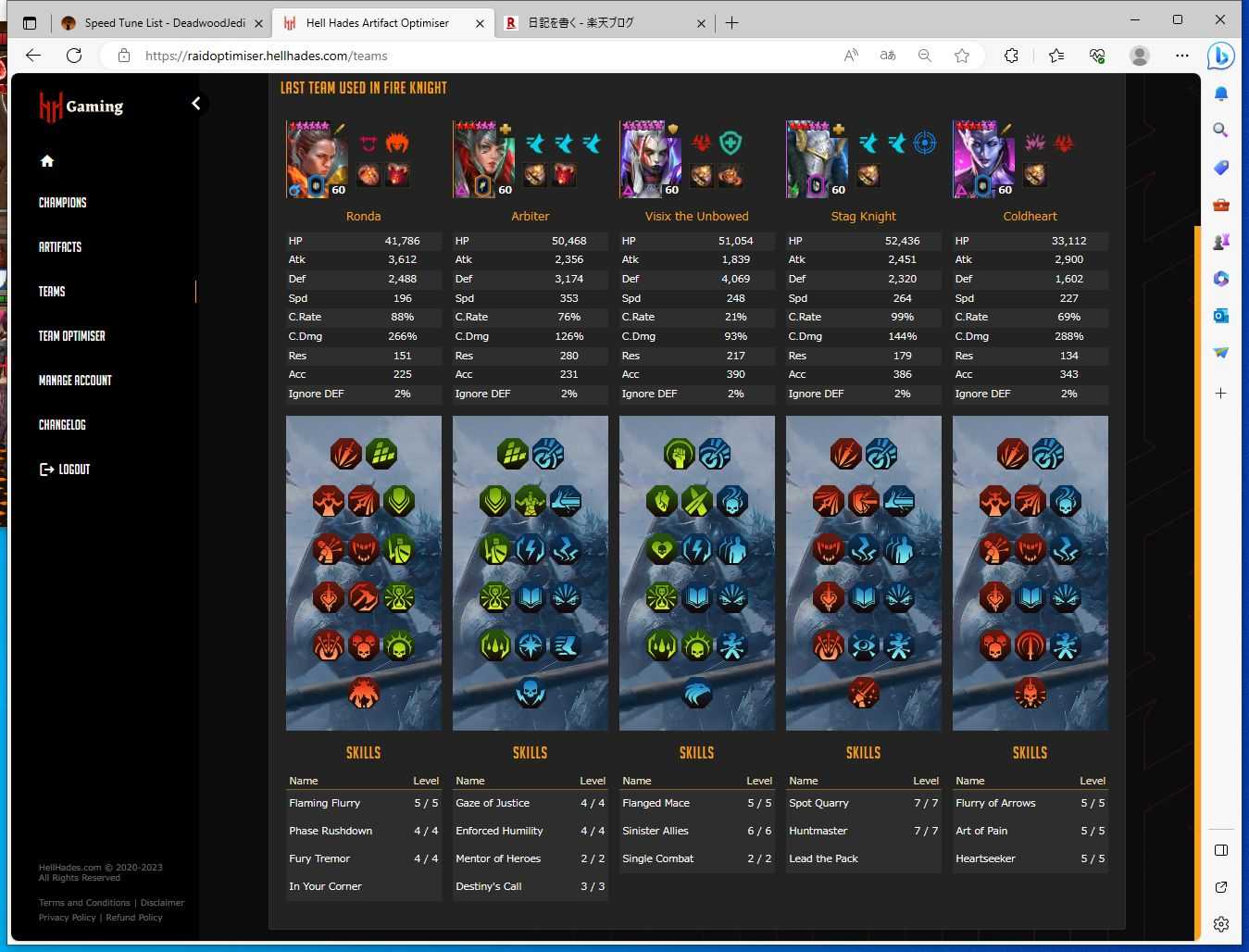Click Visix's green heal buff icon
This screenshot has height=952, width=1249.
[x=731, y=144]
